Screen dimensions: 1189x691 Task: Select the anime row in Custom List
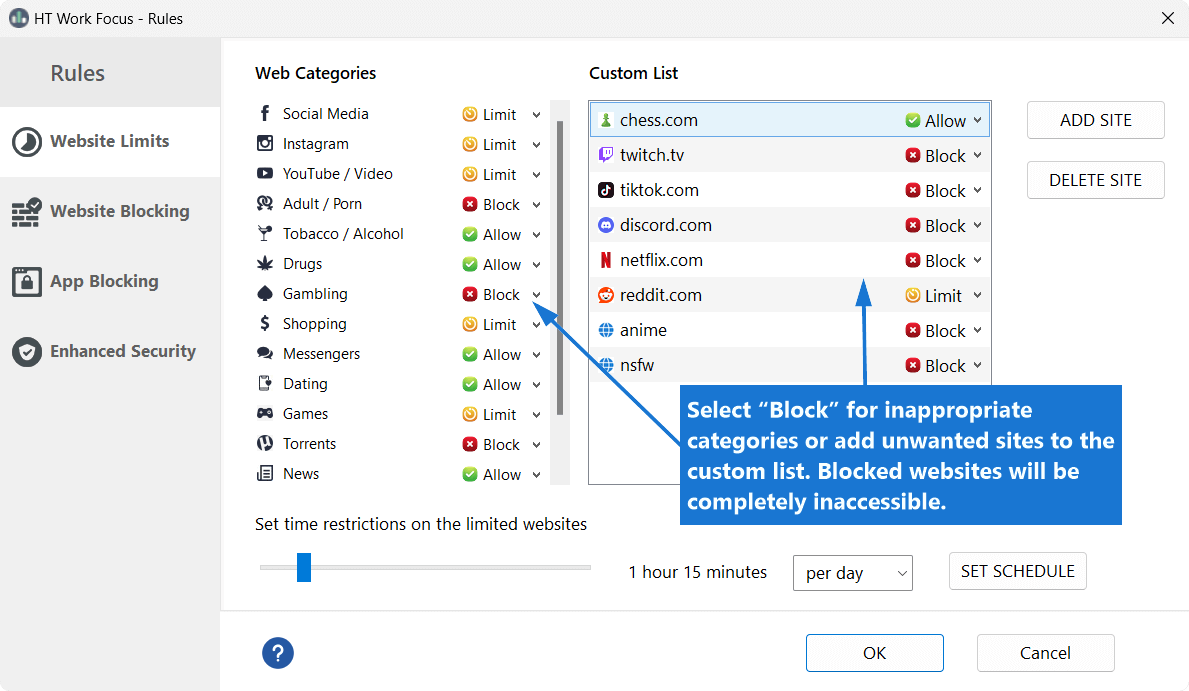pos(789,330)
